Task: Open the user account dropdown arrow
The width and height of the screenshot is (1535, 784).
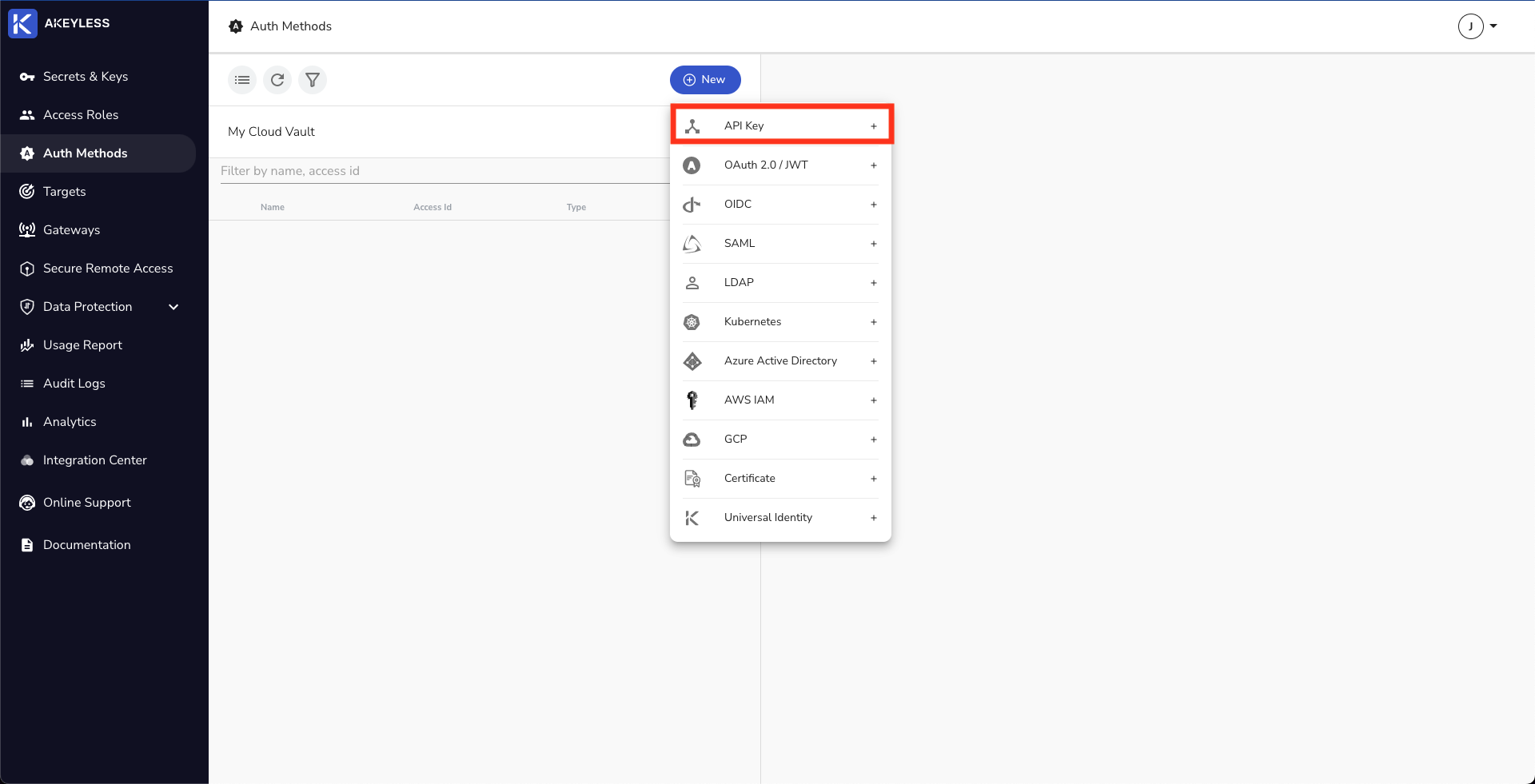Action: point(1493,26)
